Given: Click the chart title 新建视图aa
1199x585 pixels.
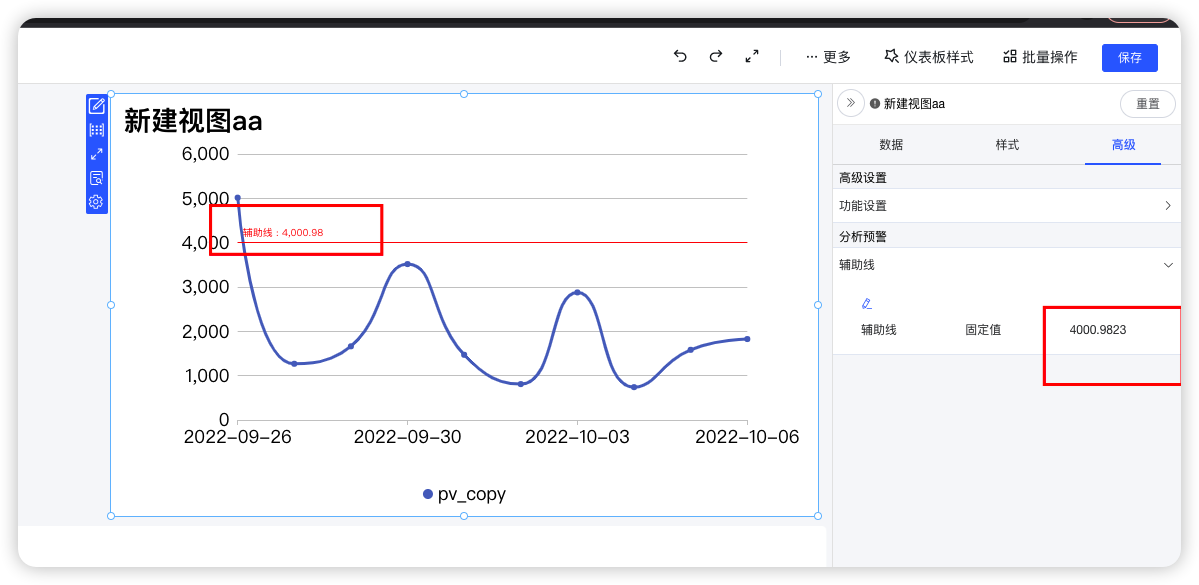Looking at the screenshot, I should pyautogui.click(x=193, y=121).
